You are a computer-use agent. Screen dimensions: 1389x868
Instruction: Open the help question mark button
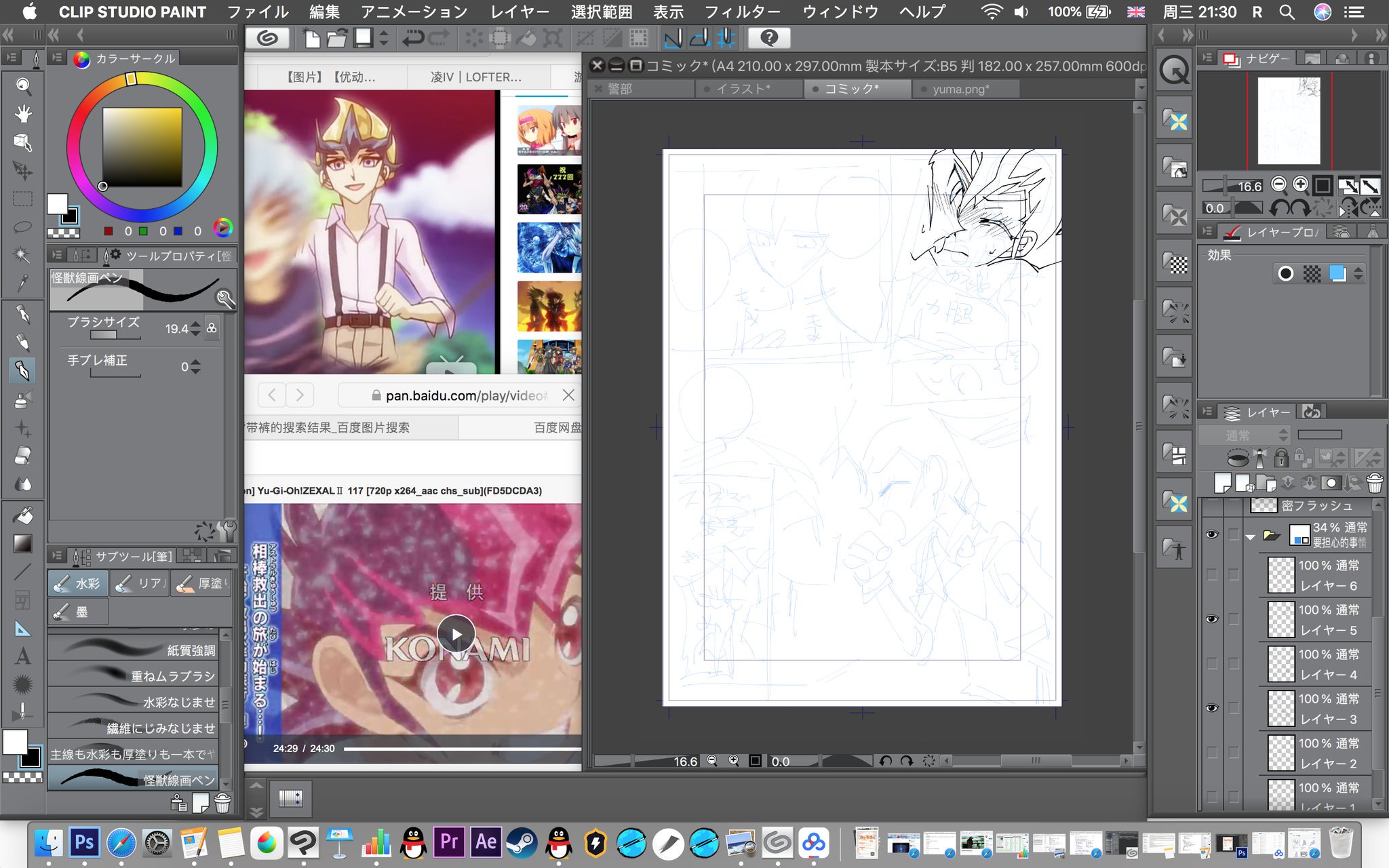769,38
